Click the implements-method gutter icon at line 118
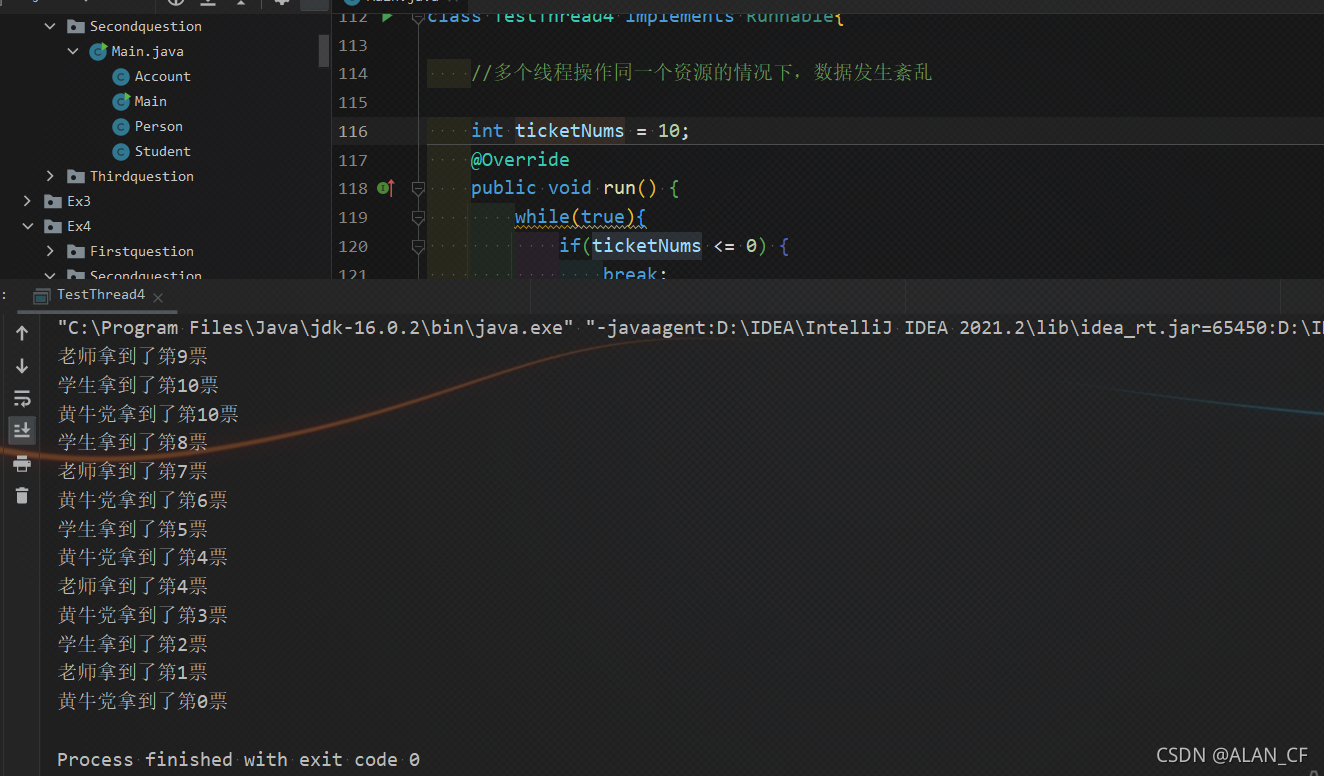The height and width of the screenshot is (776, 1324). click(386, 188)
